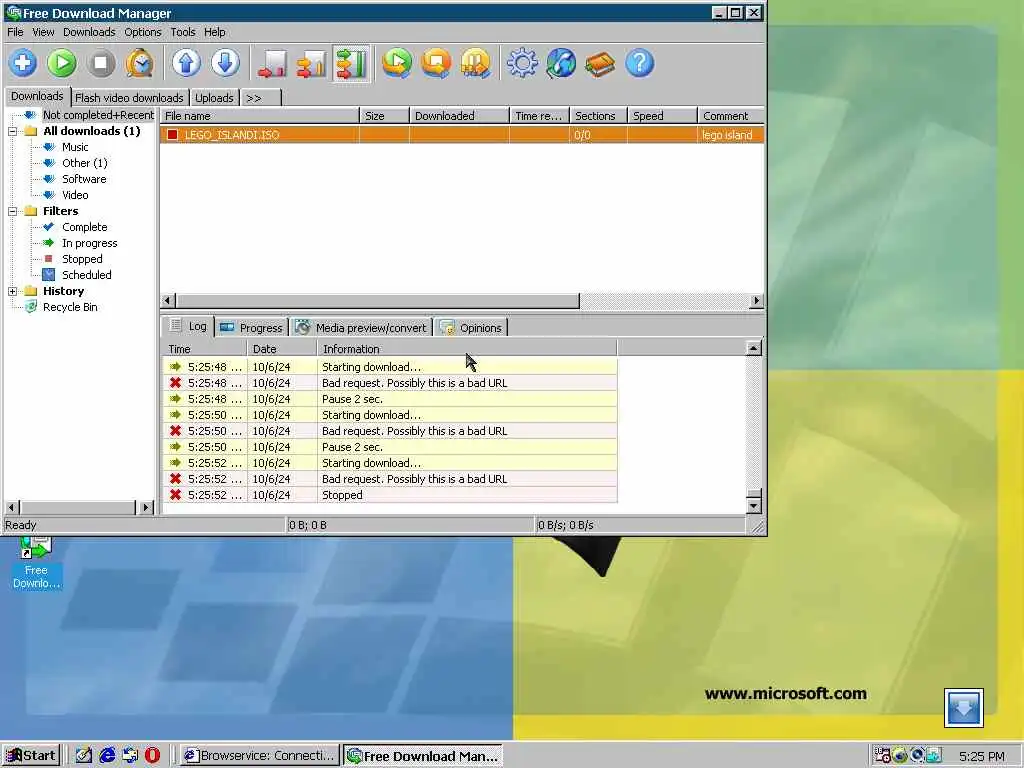Select heavy traffic usage mode icon
Image resolution: width=1024 pixels, height=768 pixels.
click(x=351, y=64)
